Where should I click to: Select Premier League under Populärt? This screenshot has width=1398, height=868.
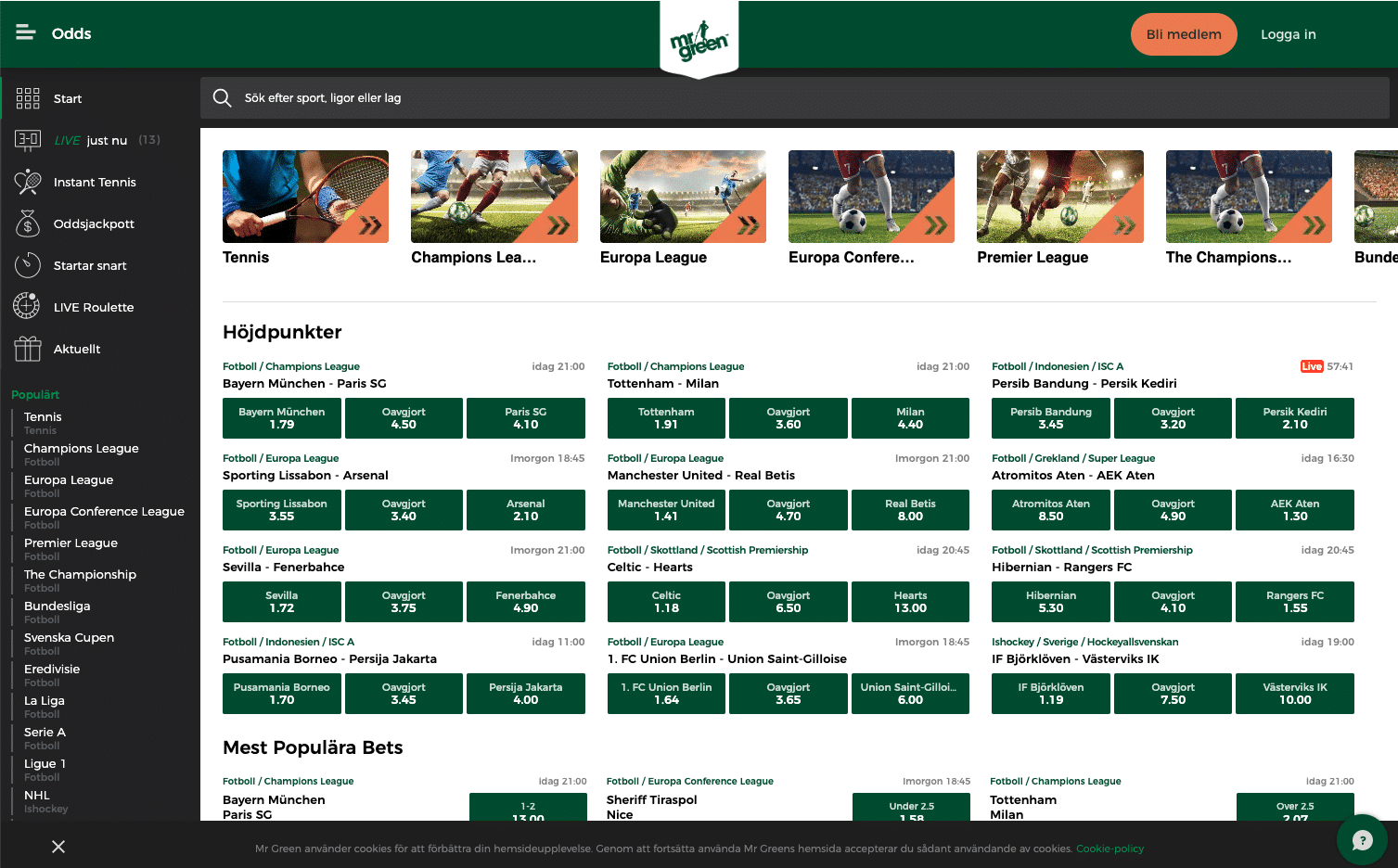pyautogui.click(x=71, y=543)
